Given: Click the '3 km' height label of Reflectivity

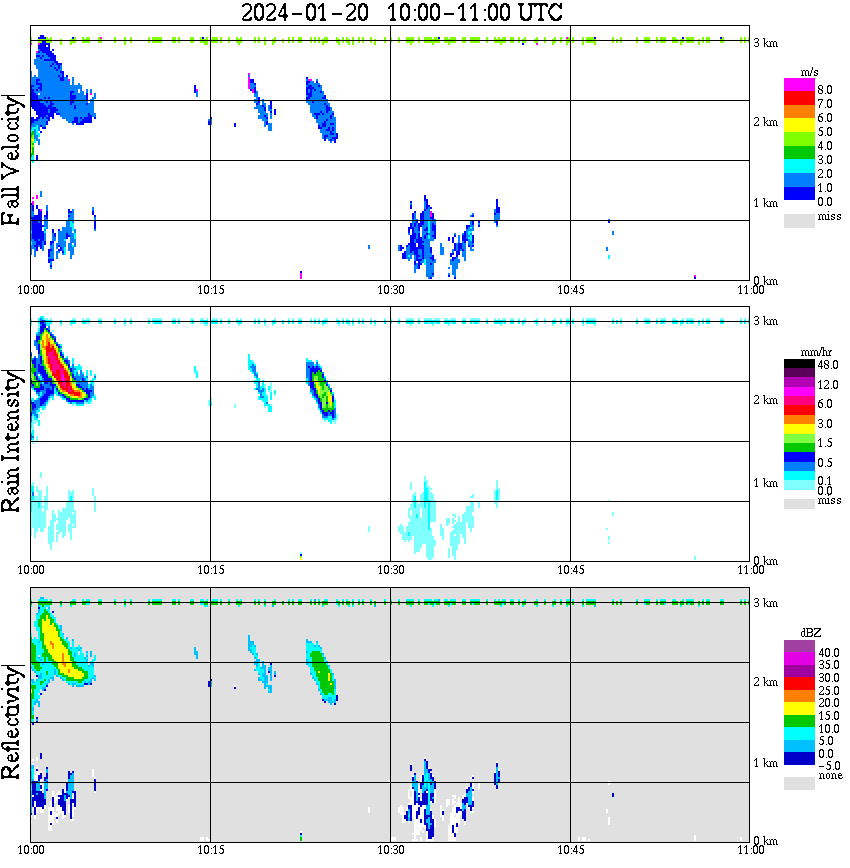Looking at the screenshot, I should click(x=765, y=603).
